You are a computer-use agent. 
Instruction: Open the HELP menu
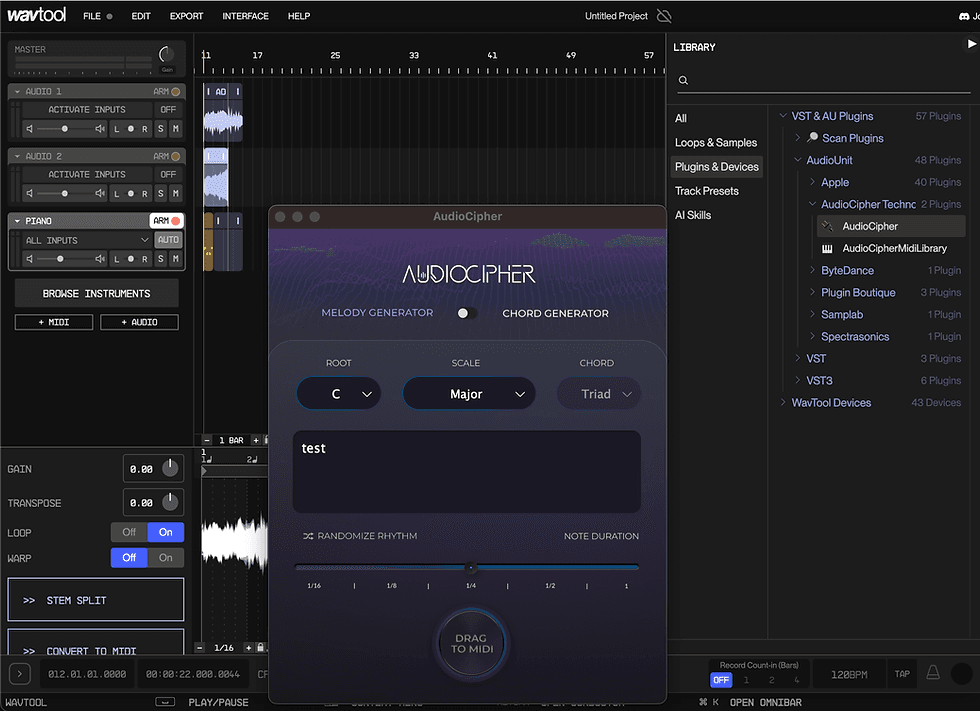click(x=299, y=16)
